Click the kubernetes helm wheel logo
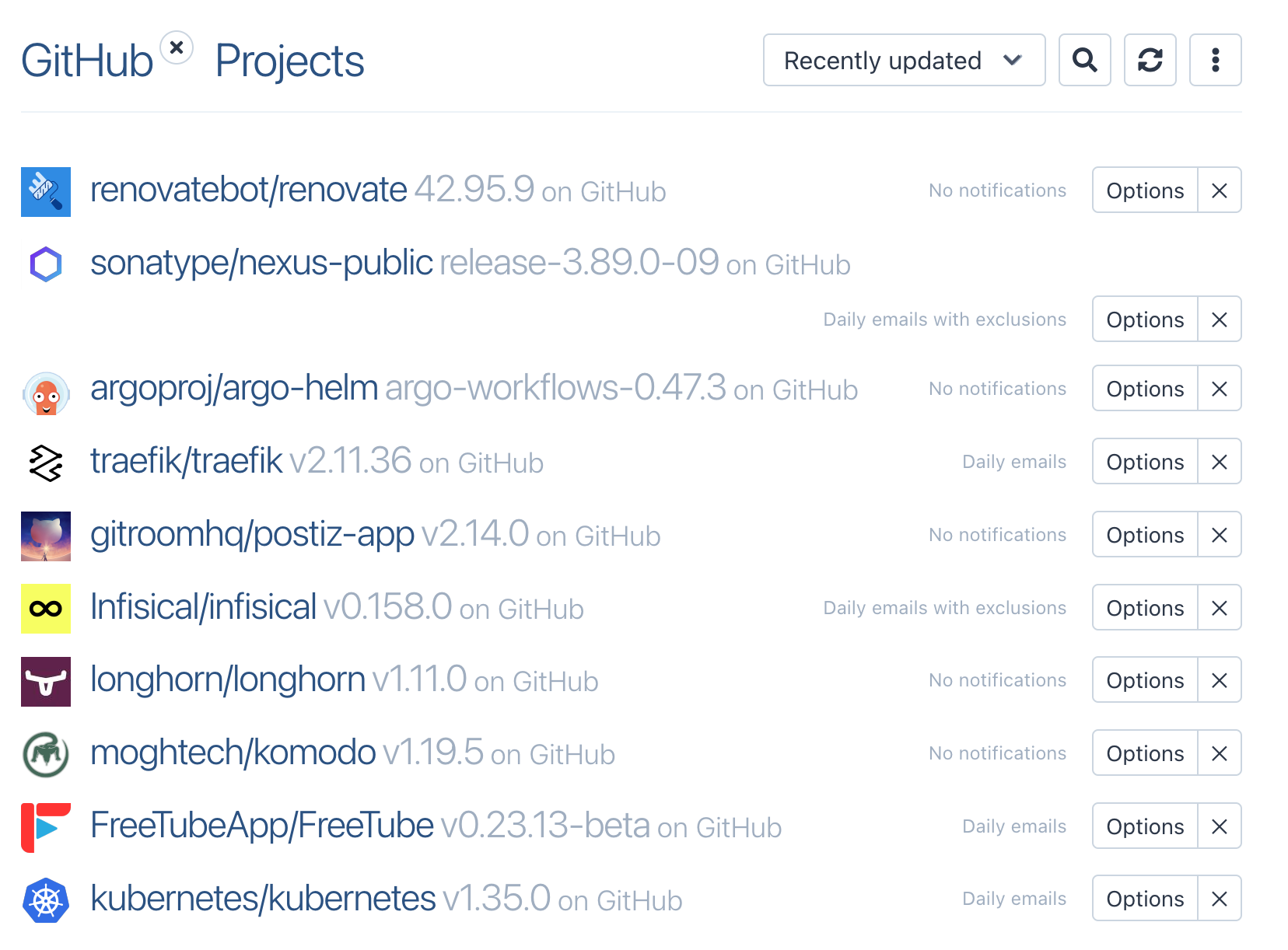The height and width of the screenshot is (950, 1288). (x=46, y=900)
